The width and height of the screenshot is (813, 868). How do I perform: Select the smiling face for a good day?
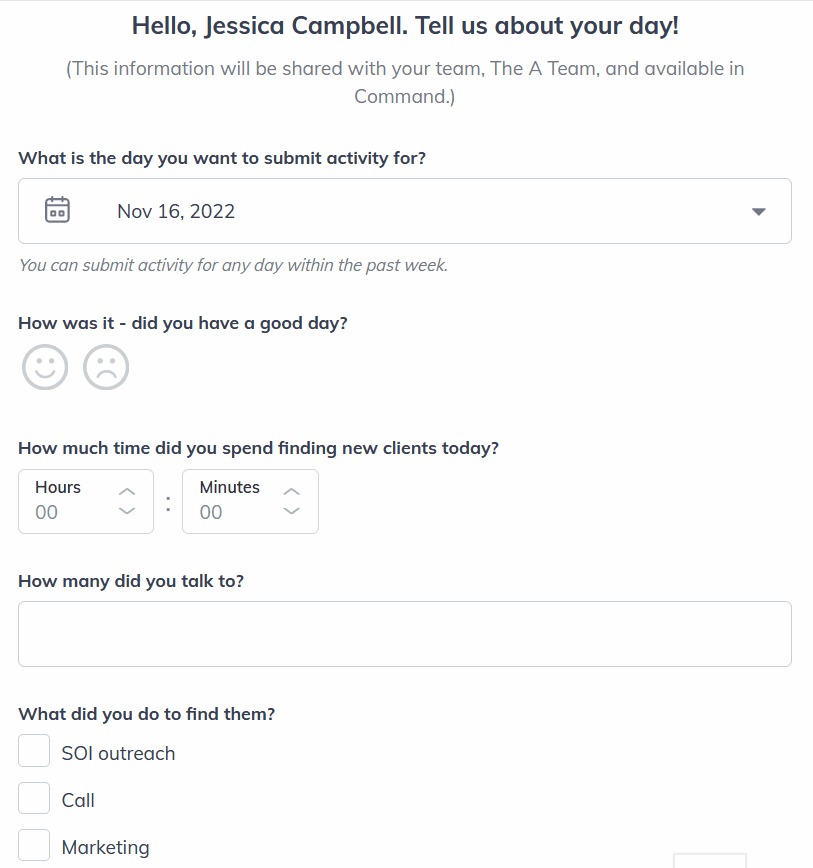[44, 367]
